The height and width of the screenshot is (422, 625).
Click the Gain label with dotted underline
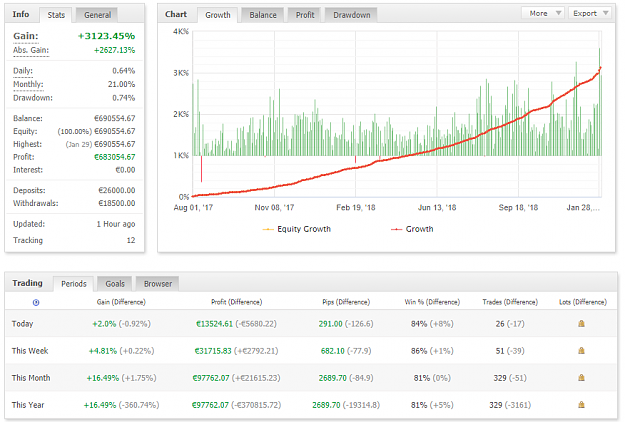tap(26, 36)
